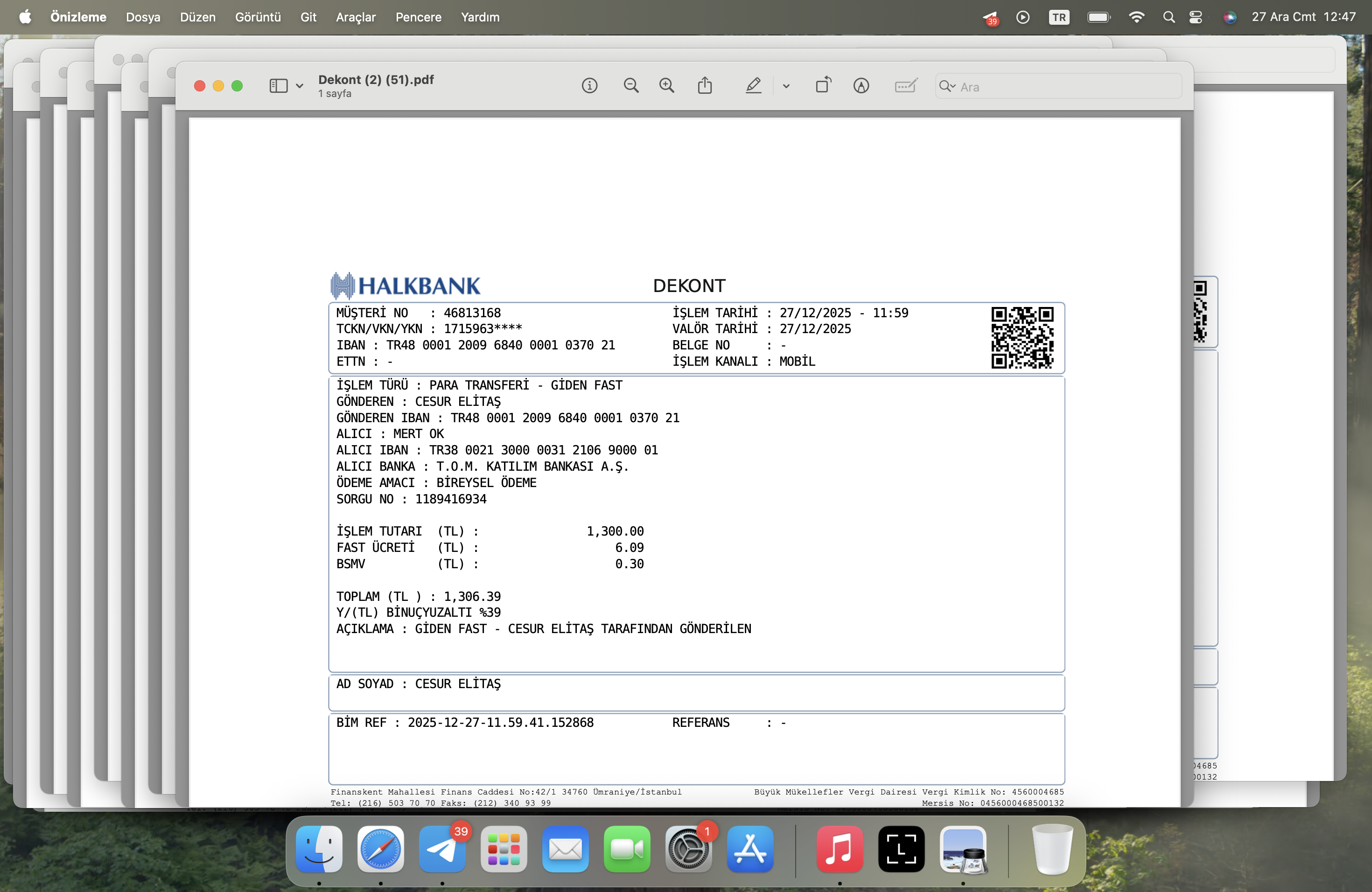Click the FAST fee value 6.09
1372x892 pixels.
point(630,547)
